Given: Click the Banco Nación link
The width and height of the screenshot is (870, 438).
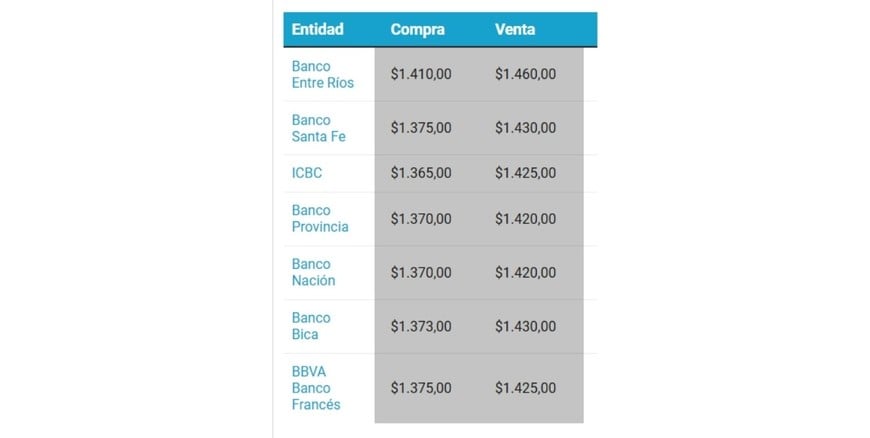Looking at the screenshot, I should point(313,273).
